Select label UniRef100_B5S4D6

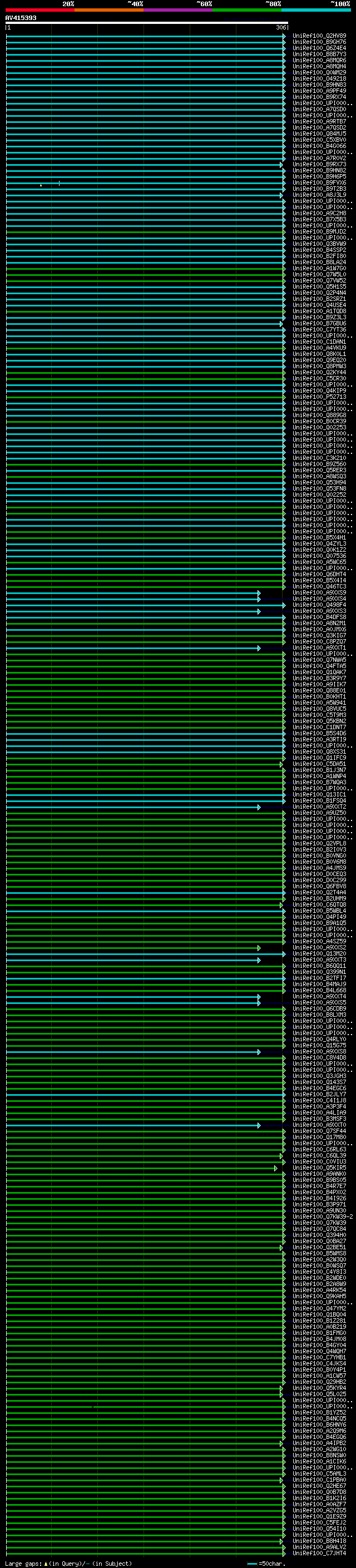pos(319,734)
